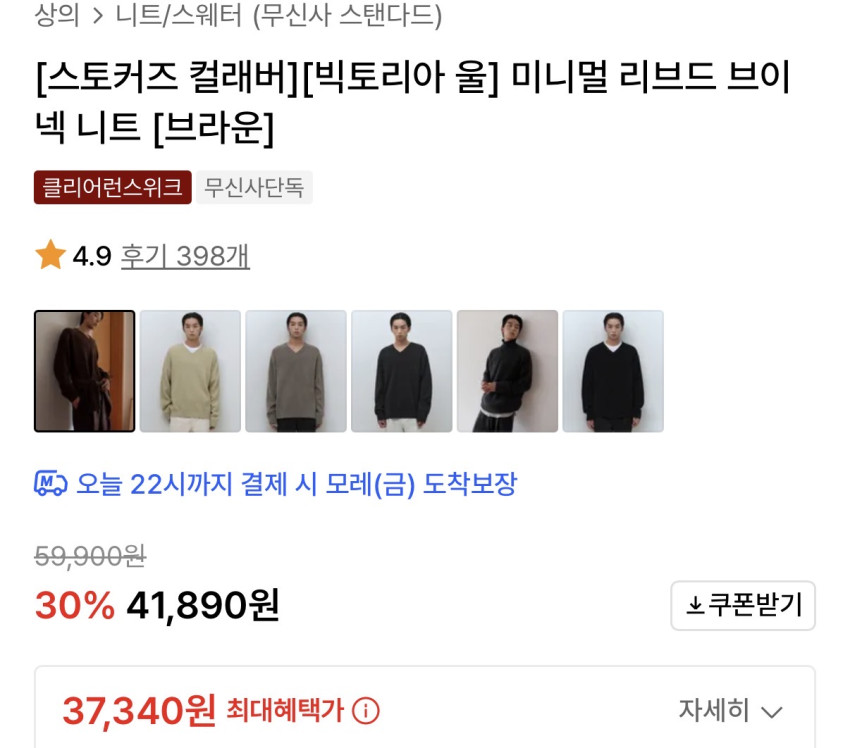This screenshot has width=850, height=748.
Task: Click the 쿠폰받기 button
Action: point(743,605)
